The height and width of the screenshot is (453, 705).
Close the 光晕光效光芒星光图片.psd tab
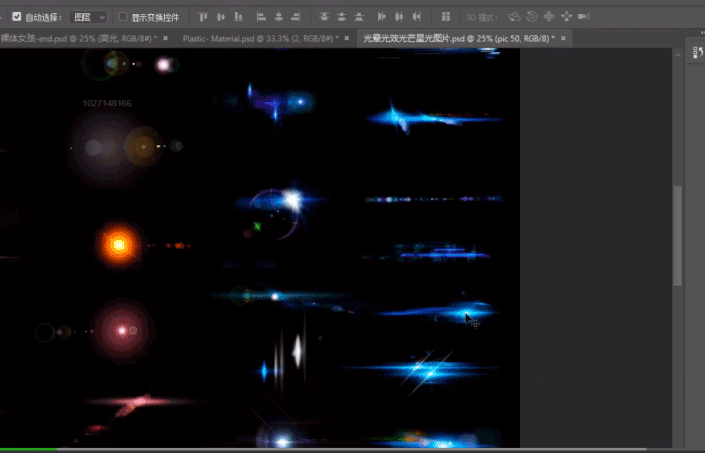(563, 39)
